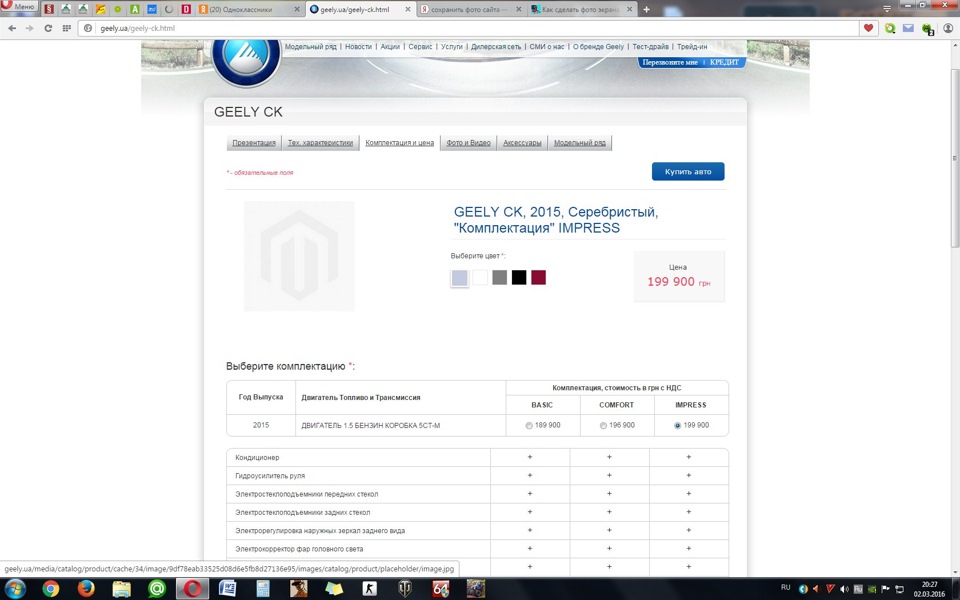Open Windows Explorer from the taskbar

click(122, 589)
